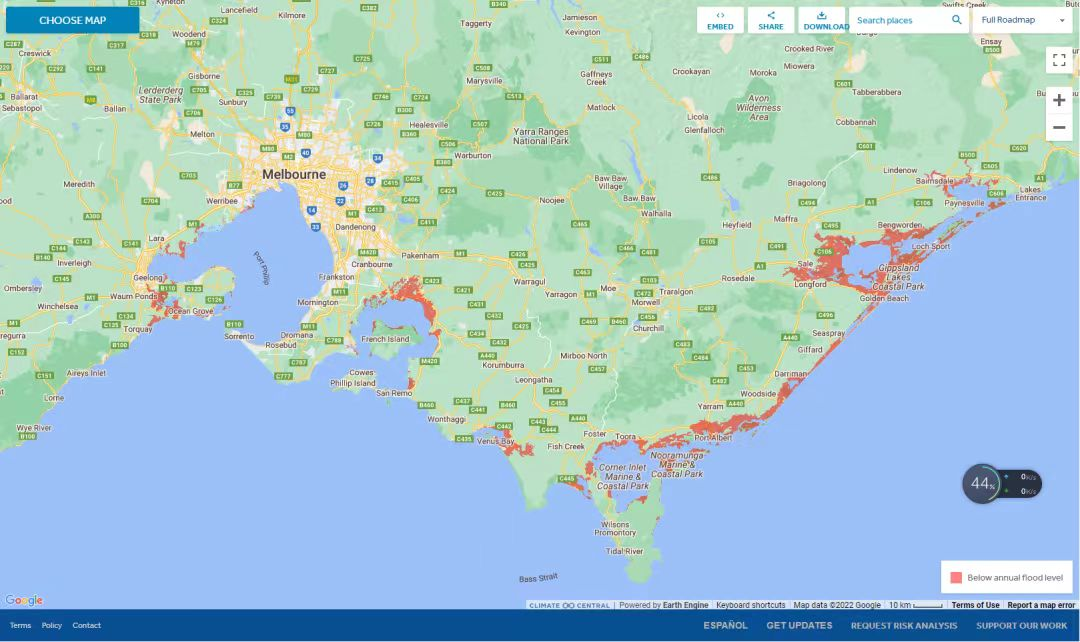This screenshot has height=642, width=1080.
Task: Download the map image
Action: tap(822, 21)
